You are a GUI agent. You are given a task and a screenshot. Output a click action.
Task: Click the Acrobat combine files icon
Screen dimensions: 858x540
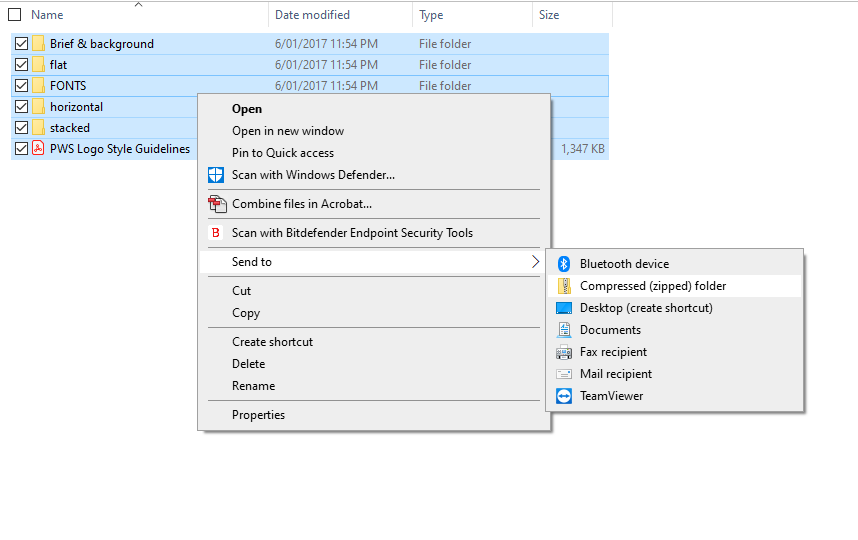pyautogui.click(x=217, y=204)
